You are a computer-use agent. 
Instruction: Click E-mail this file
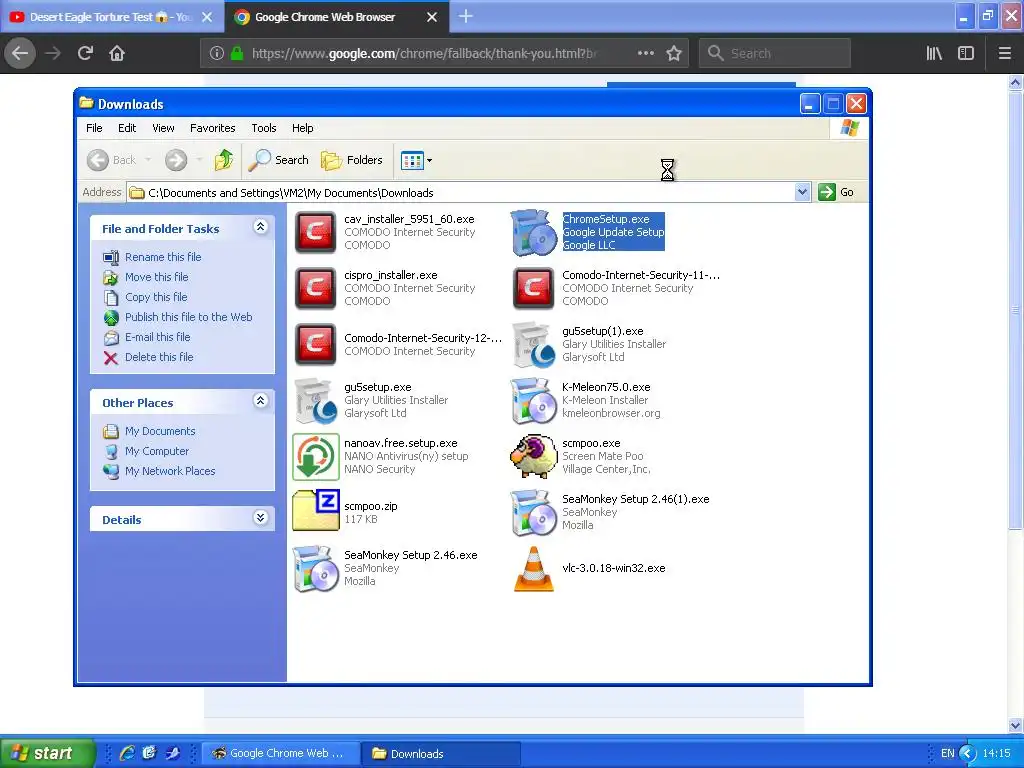tap(157, 337)
